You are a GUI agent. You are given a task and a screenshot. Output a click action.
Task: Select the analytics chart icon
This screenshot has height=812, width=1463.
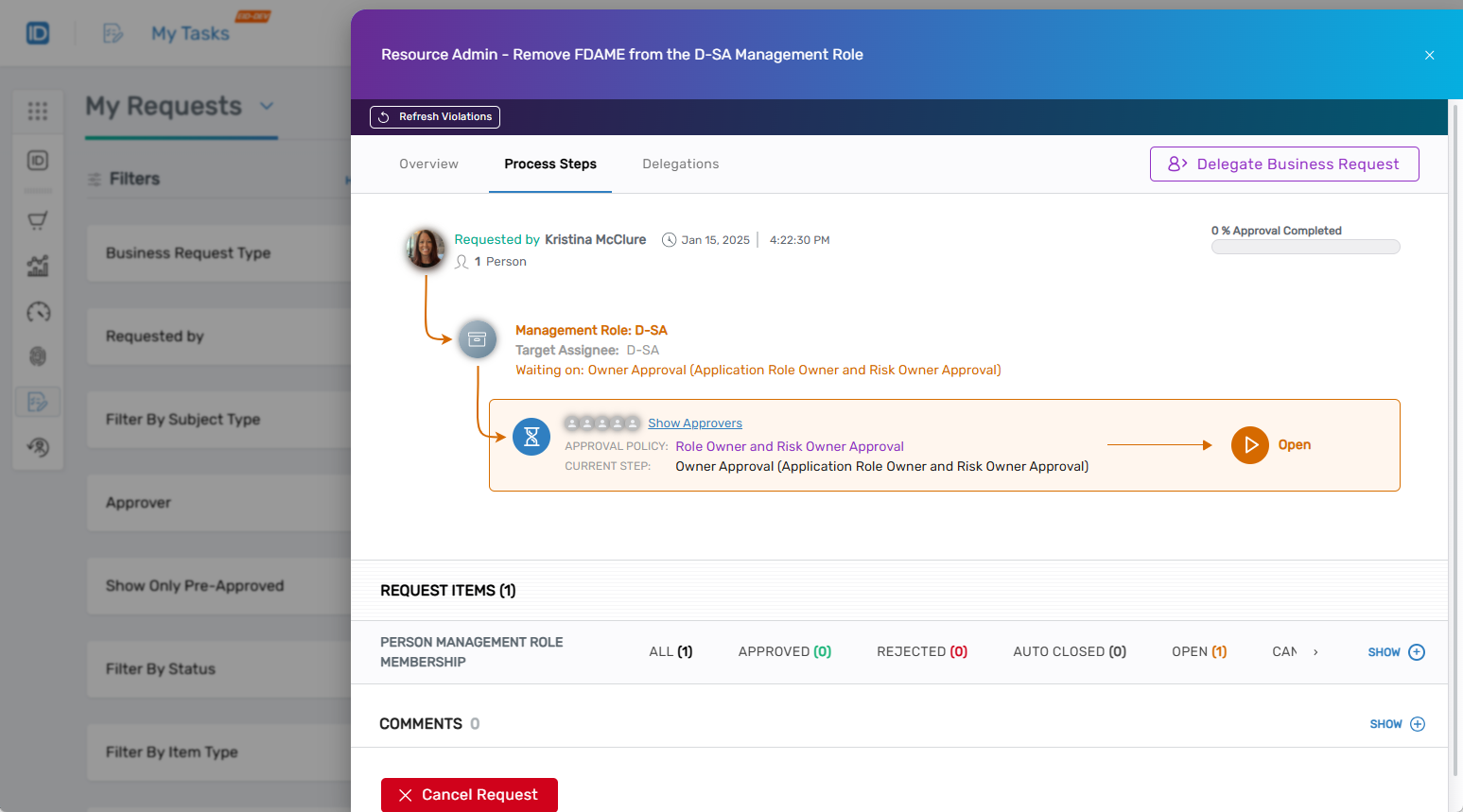(x=38, y=266)
